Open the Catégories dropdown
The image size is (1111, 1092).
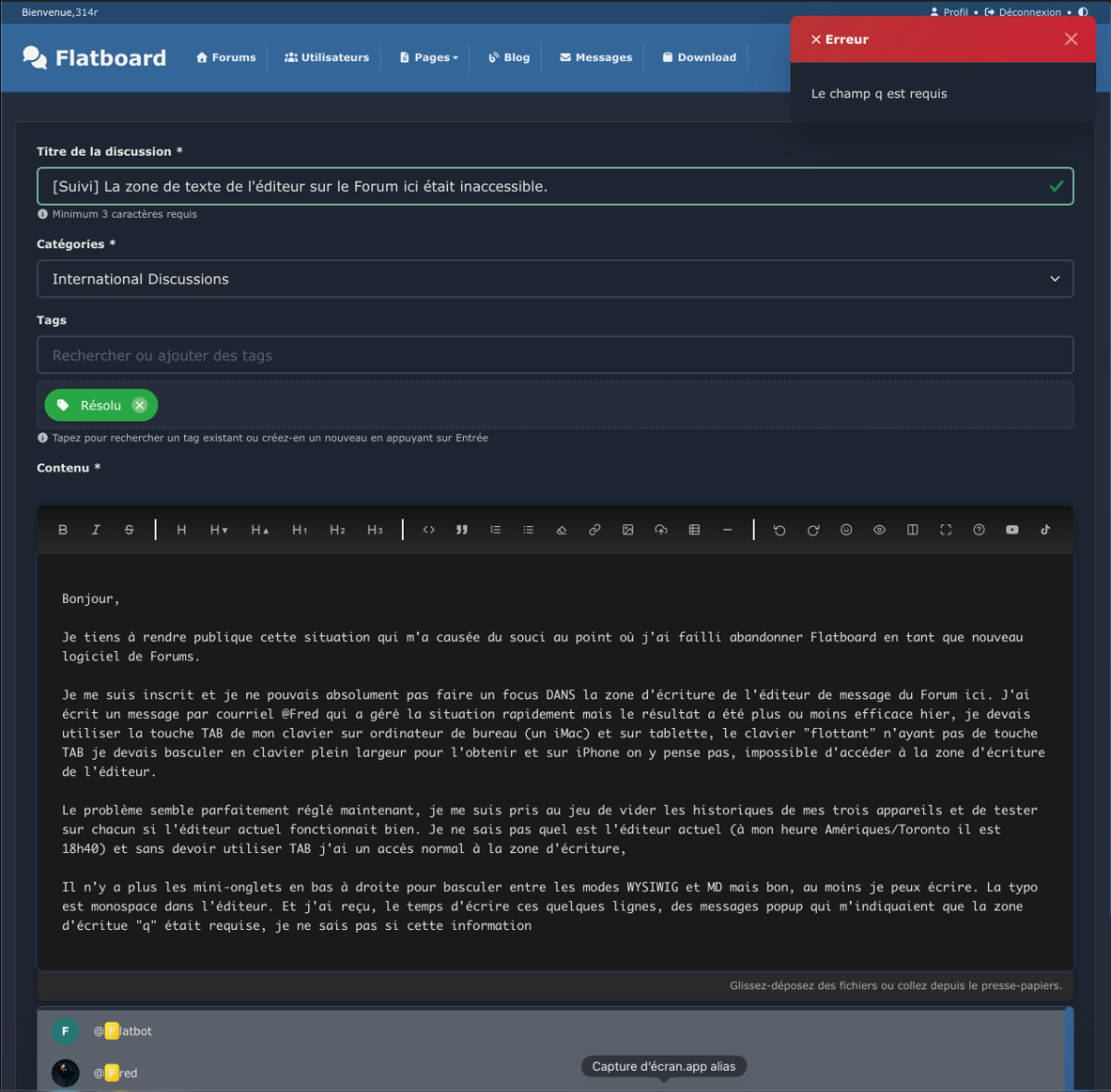pos(555,279)
